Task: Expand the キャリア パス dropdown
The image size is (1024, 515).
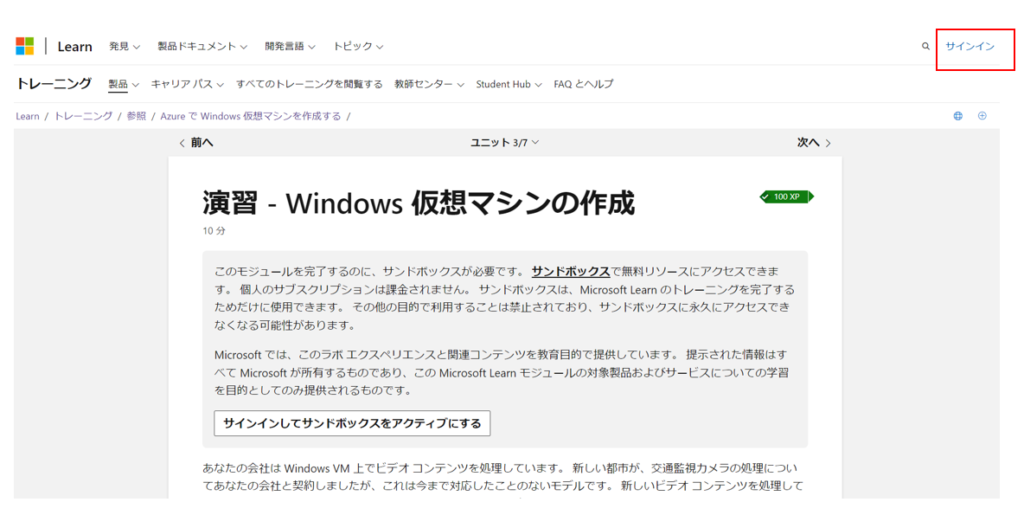Action: point(187,84)
